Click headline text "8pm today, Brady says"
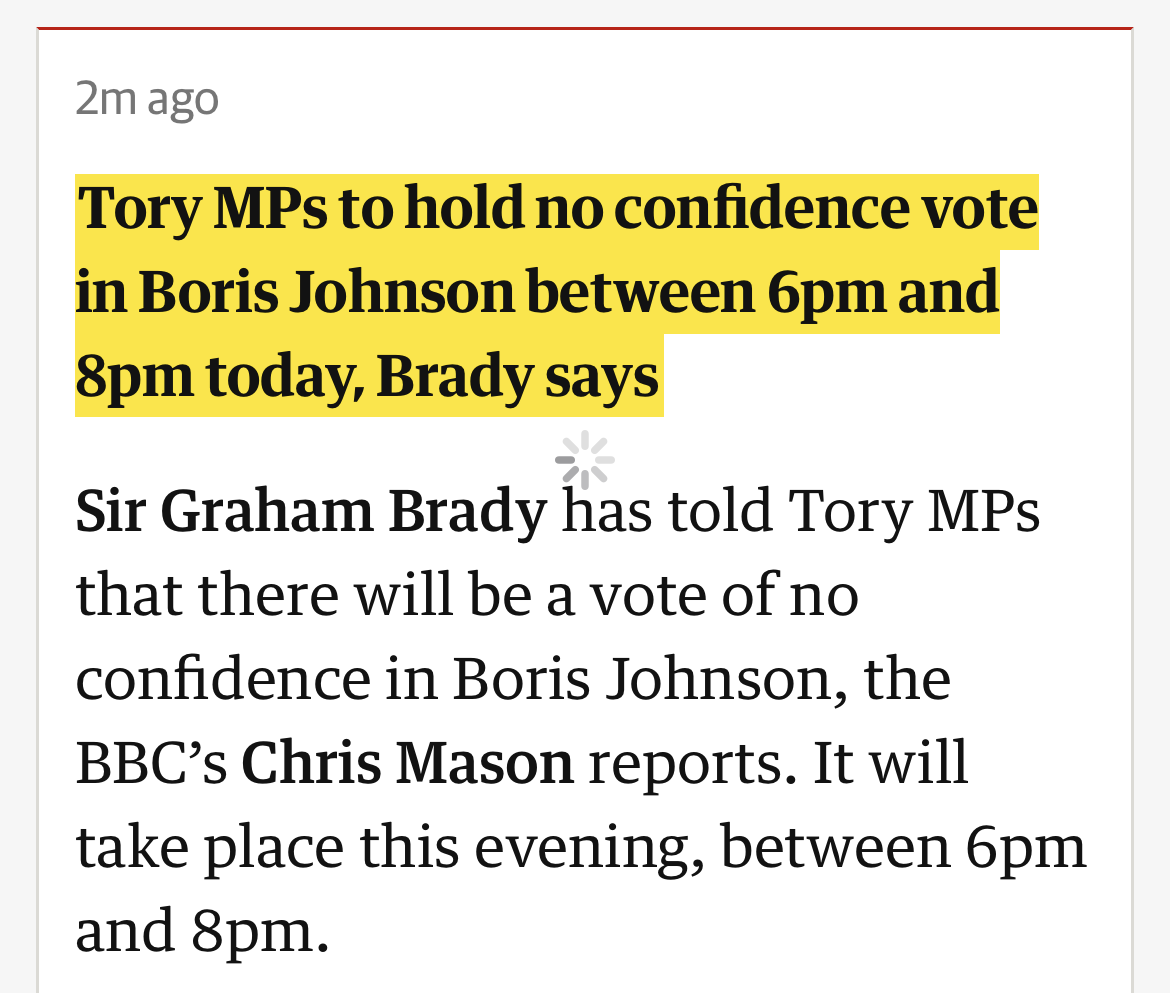 click(x=368, y=378)
